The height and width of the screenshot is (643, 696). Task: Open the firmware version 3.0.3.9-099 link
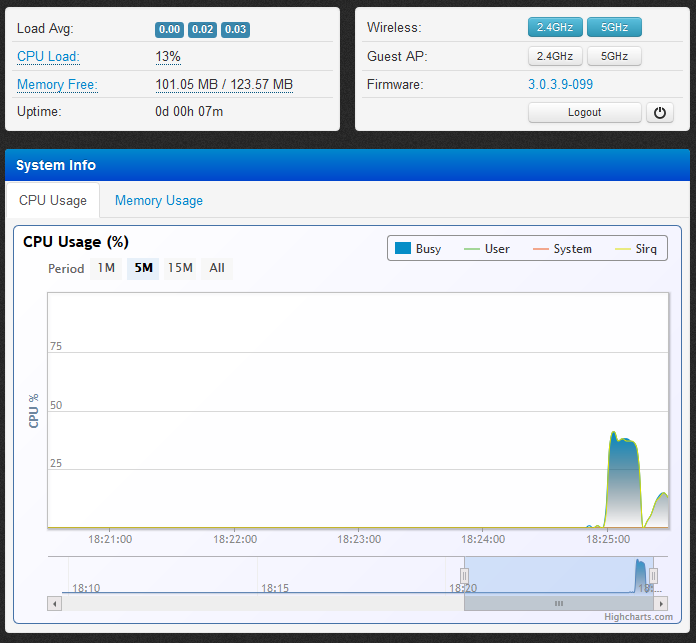click(560, 85)
